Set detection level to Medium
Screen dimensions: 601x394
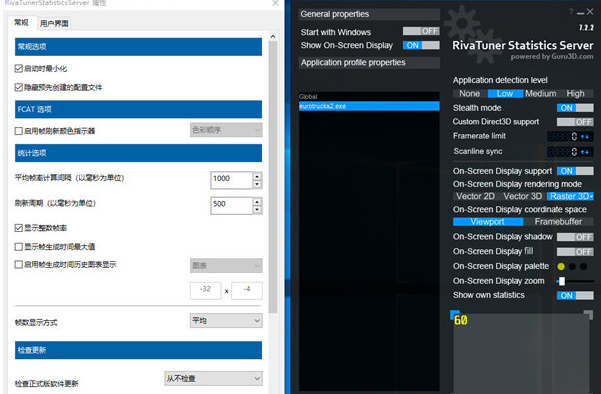[x=540, y=94]
